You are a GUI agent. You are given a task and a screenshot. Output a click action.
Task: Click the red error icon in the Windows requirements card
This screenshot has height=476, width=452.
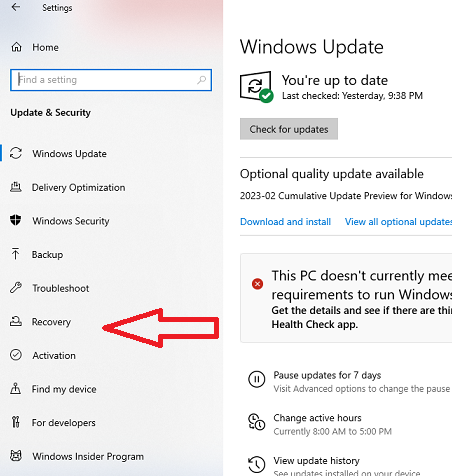(x=257, y=284)
